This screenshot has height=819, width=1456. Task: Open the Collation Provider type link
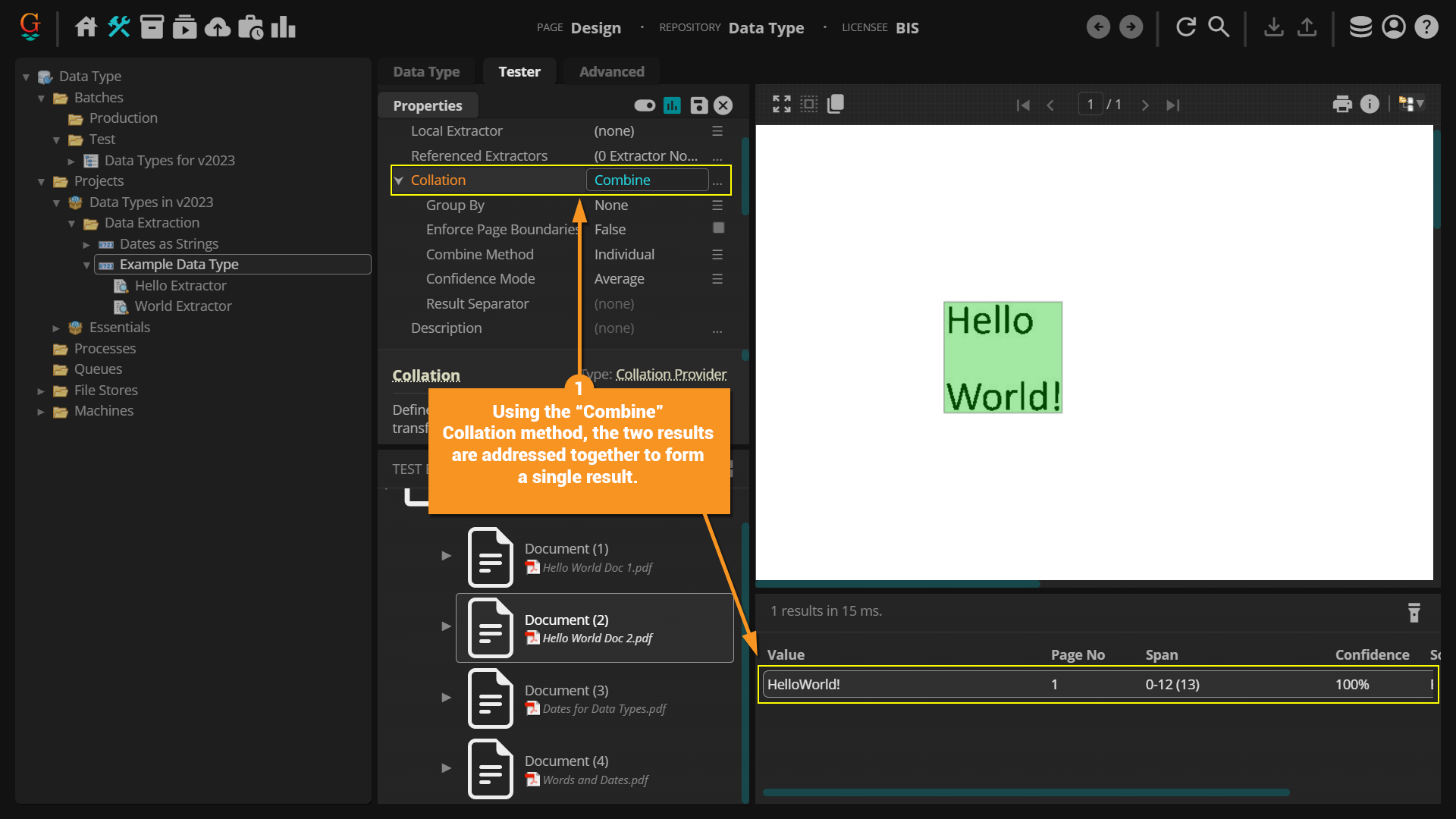(x=670, y=374)
